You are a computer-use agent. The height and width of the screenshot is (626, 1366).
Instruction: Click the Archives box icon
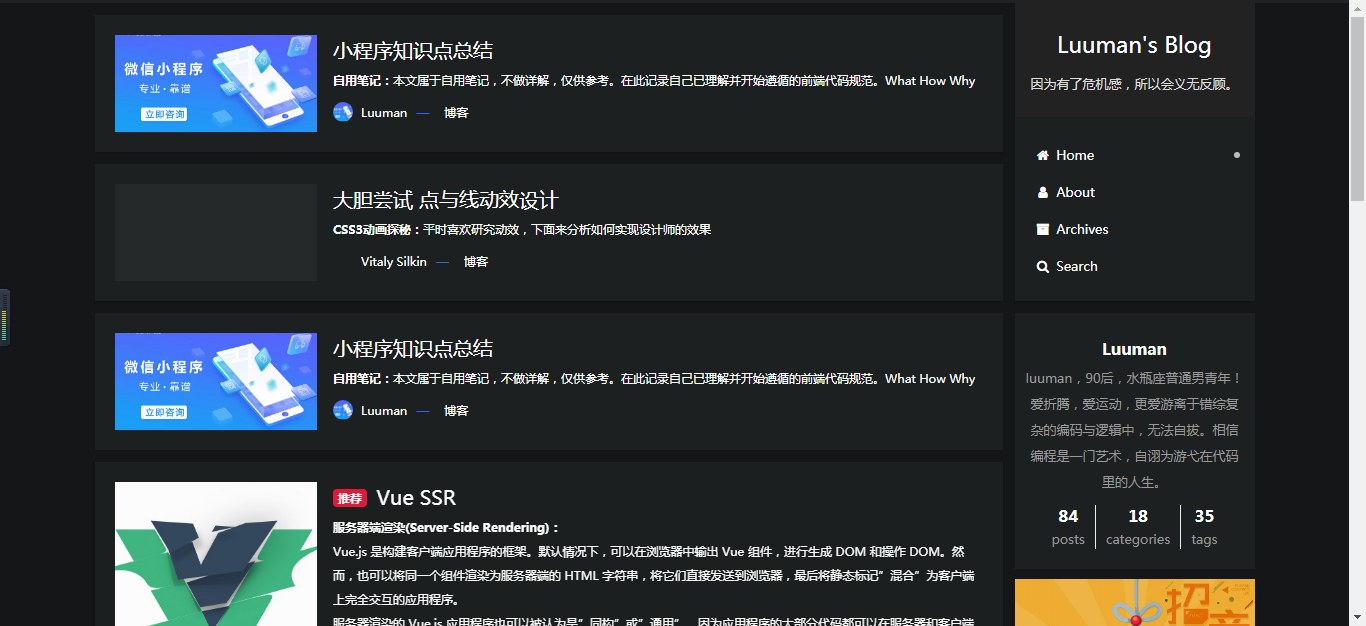[x=1043, y=229]
